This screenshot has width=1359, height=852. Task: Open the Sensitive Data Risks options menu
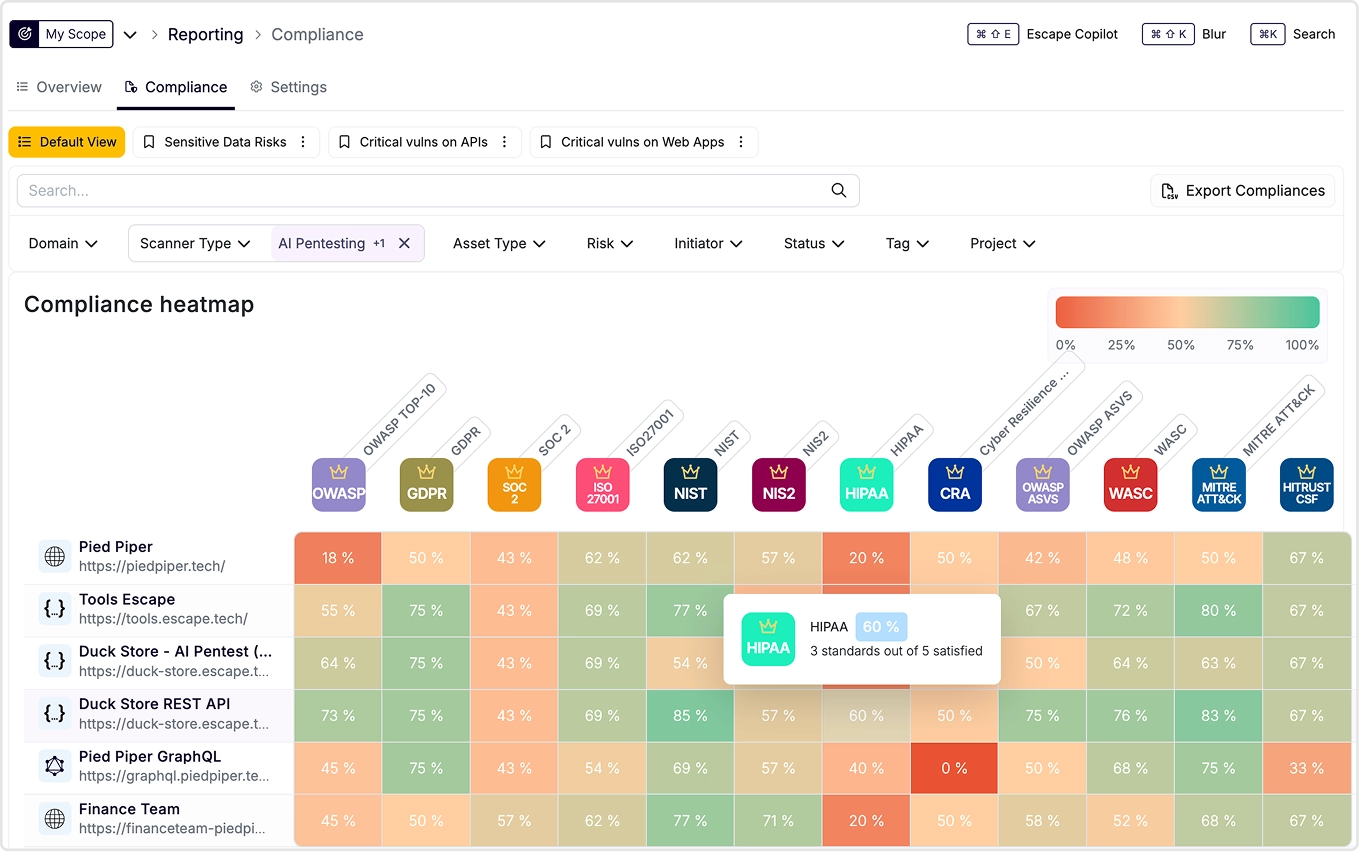coord(303,142)
